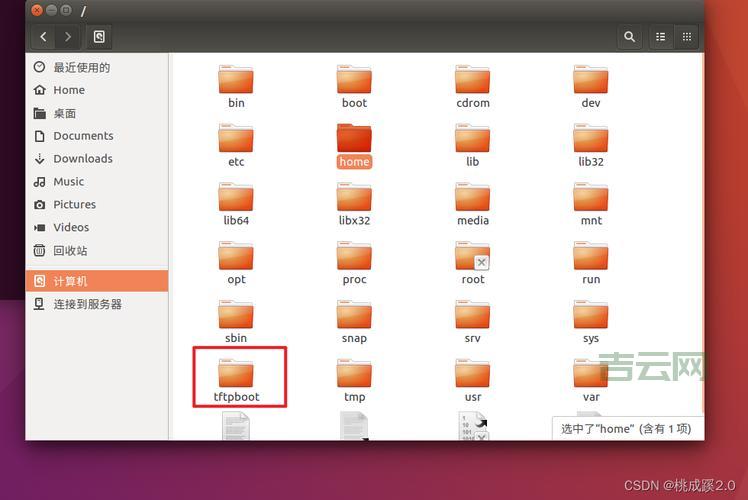The height and width of the screenshot is (500, 748).
Task: Click Connect to Server in the sidebar
Action: click(x=87, y=304)
